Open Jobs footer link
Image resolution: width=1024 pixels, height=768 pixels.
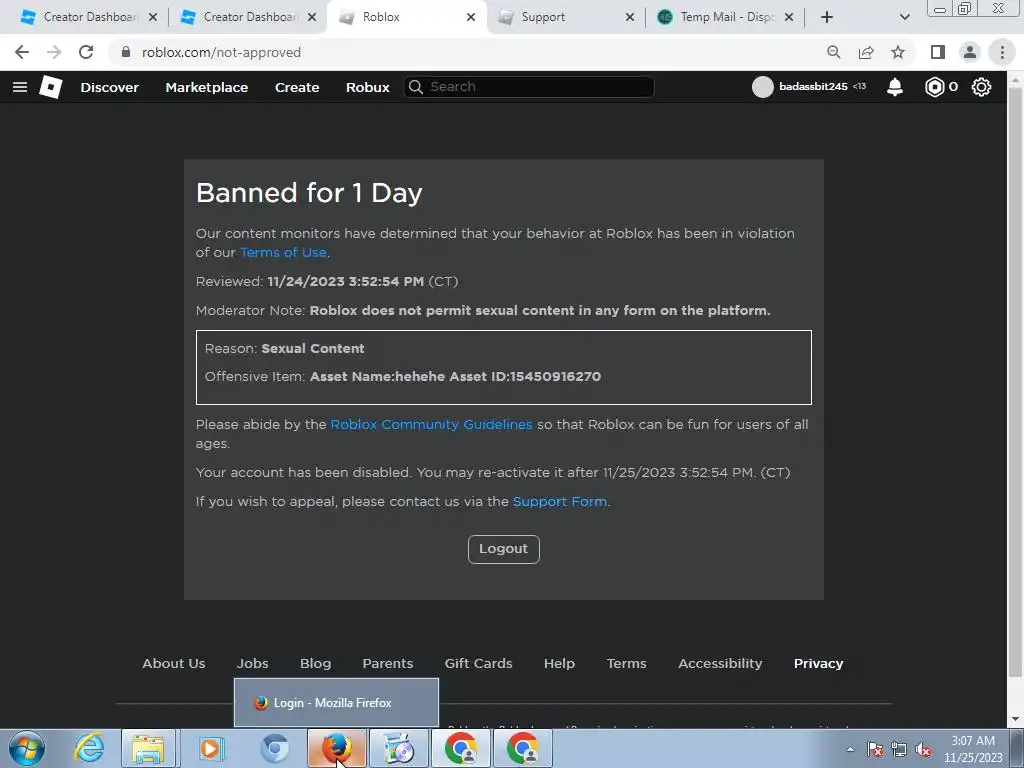(x=252, y=664)
